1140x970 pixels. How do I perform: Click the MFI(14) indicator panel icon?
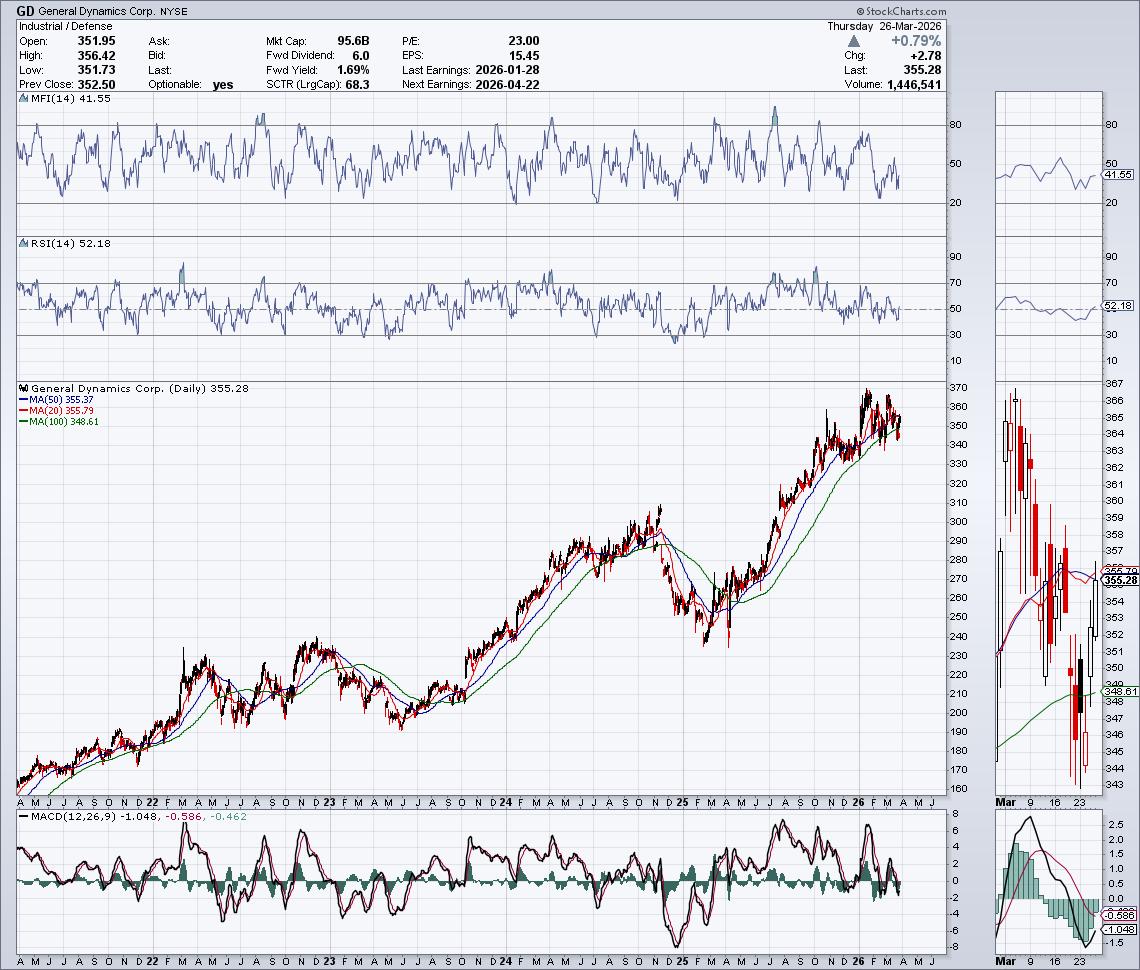tap(24, 98)
